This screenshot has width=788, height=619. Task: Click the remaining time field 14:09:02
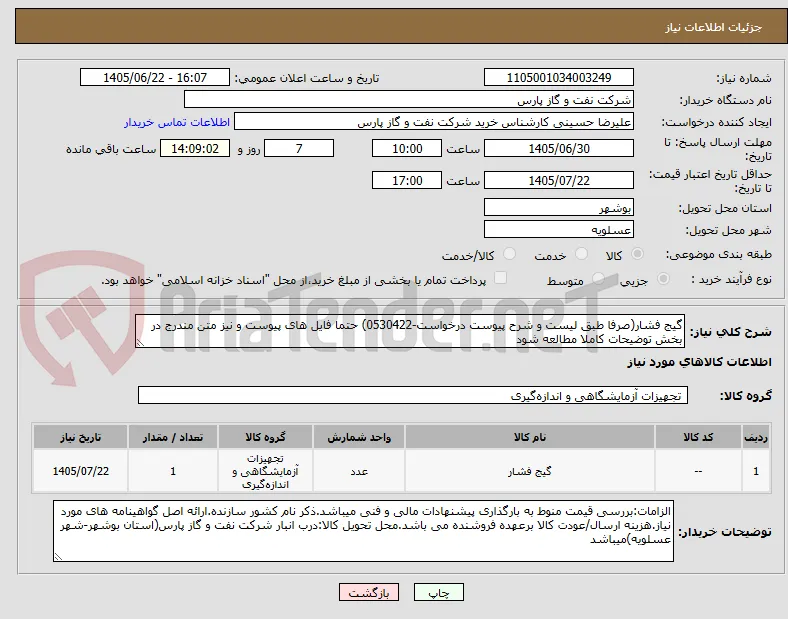click(195, 149)
